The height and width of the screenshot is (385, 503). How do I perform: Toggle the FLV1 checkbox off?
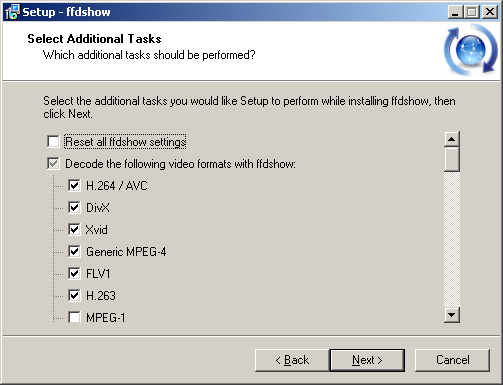tap(74, 273)
